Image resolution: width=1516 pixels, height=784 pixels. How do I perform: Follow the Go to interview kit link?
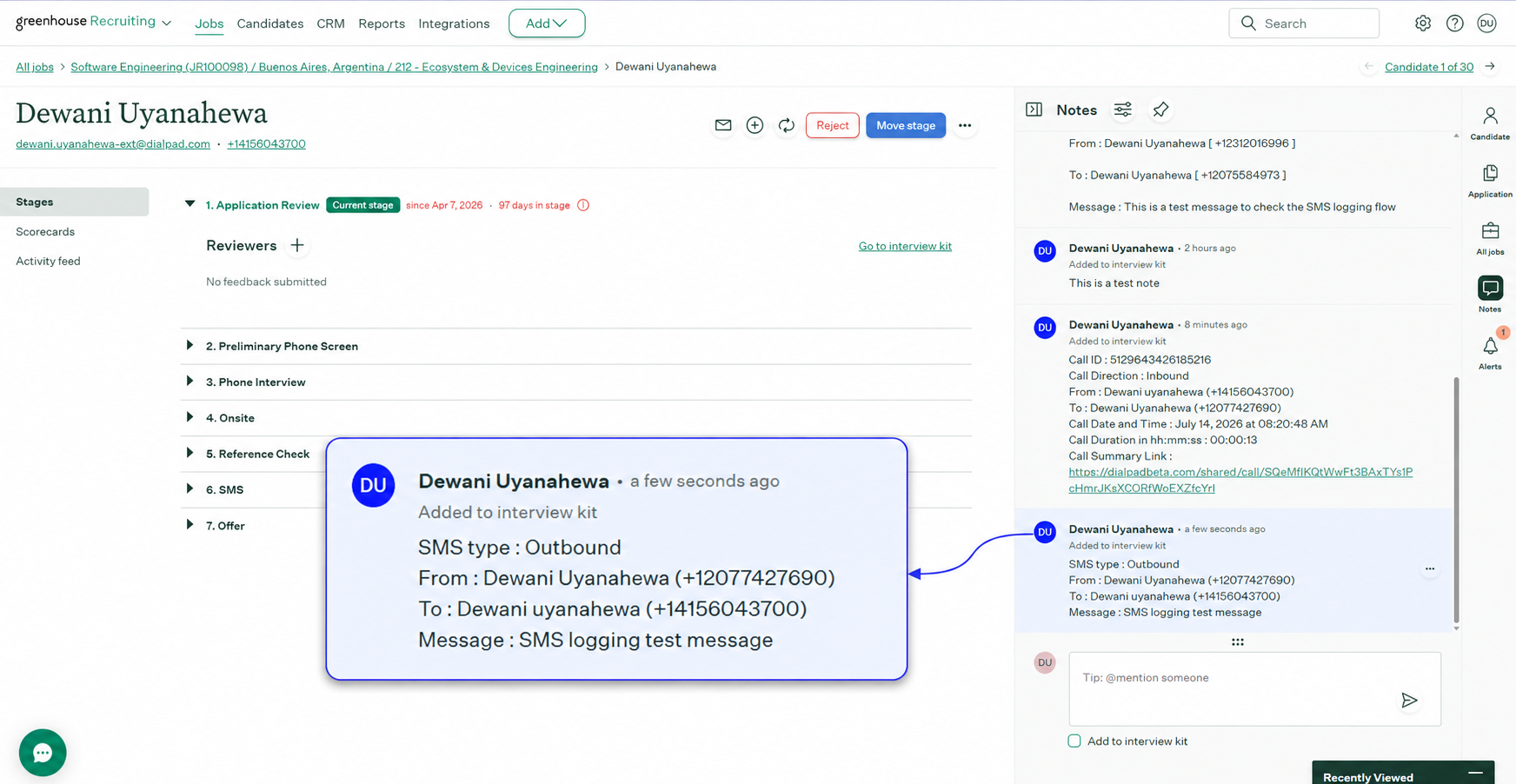905,246
